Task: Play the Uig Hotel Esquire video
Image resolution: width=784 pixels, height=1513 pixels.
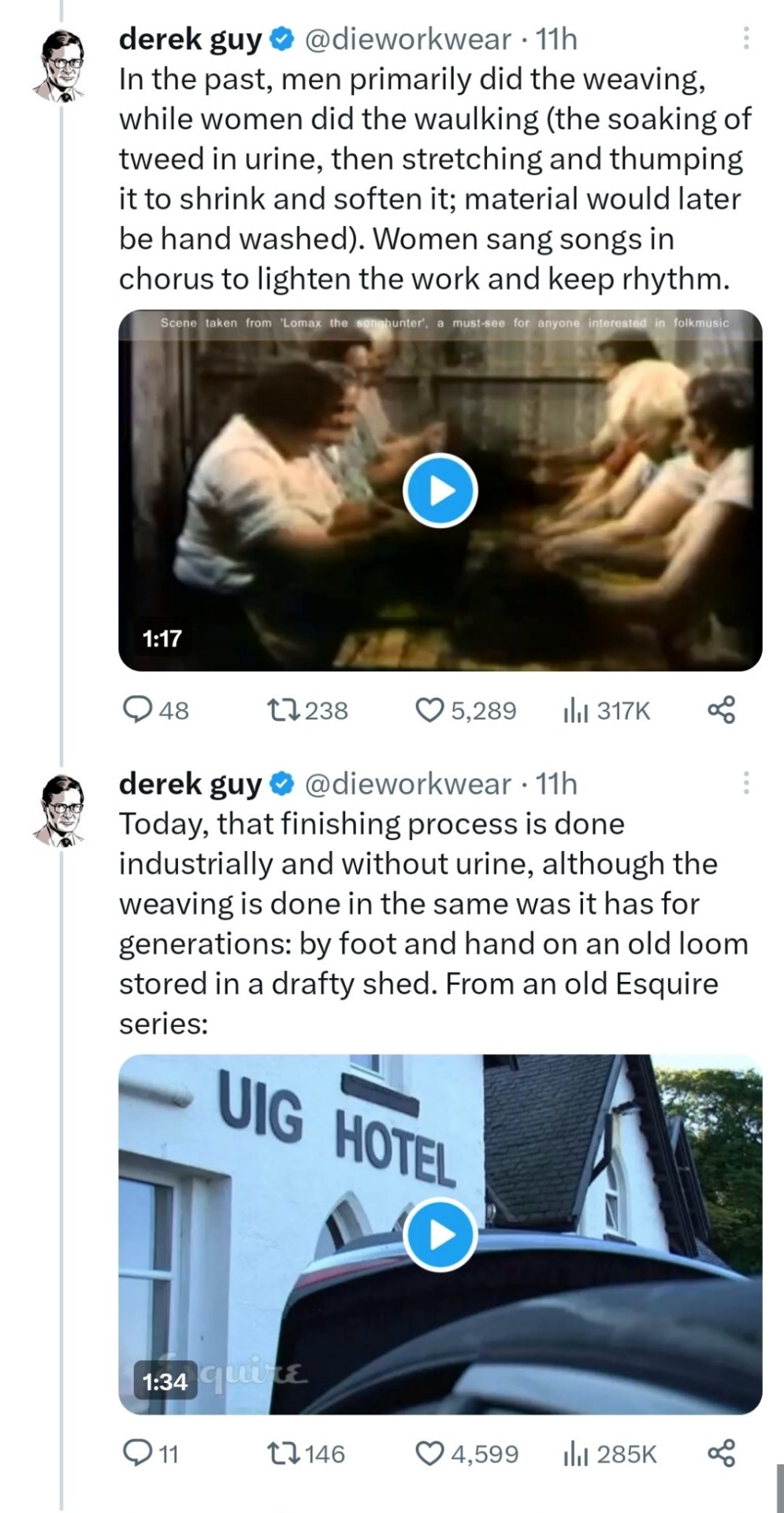Action: pyautogui.click(x=440, y=1235)
